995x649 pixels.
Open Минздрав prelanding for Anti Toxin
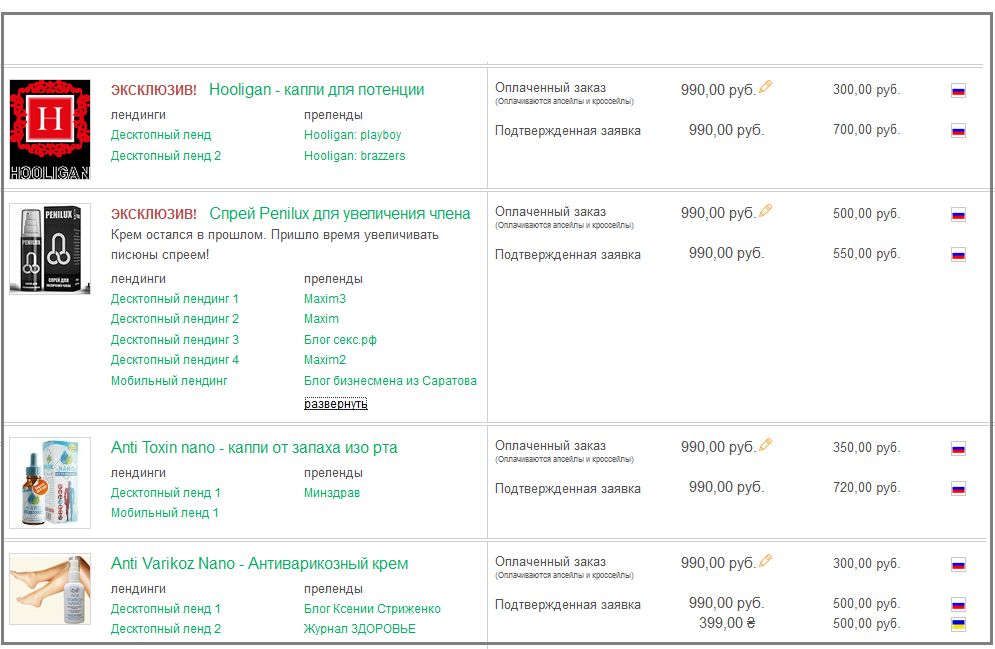pyautogui.click(x=332, y=493)
